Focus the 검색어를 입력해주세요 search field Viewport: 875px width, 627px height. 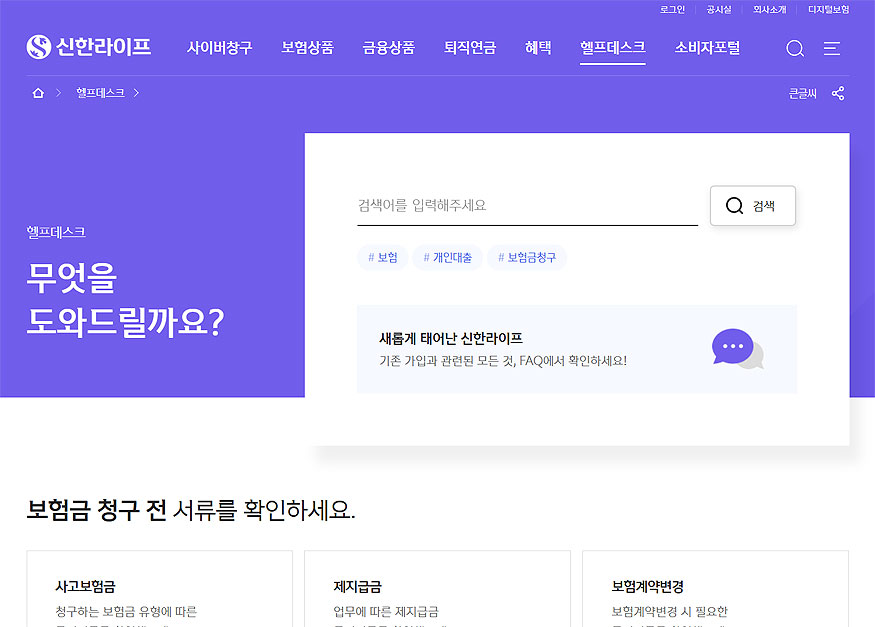click(527, 206)
